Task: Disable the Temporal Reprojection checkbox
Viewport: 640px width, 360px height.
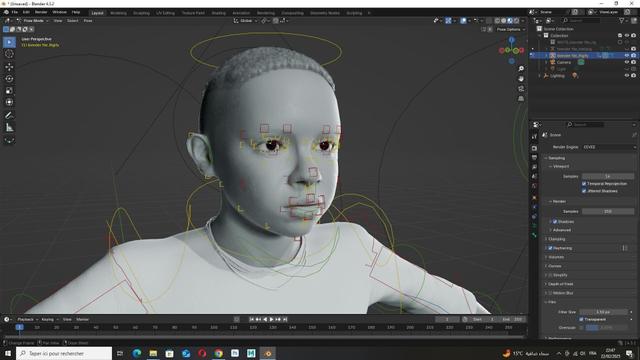Action: click(584, 184)
